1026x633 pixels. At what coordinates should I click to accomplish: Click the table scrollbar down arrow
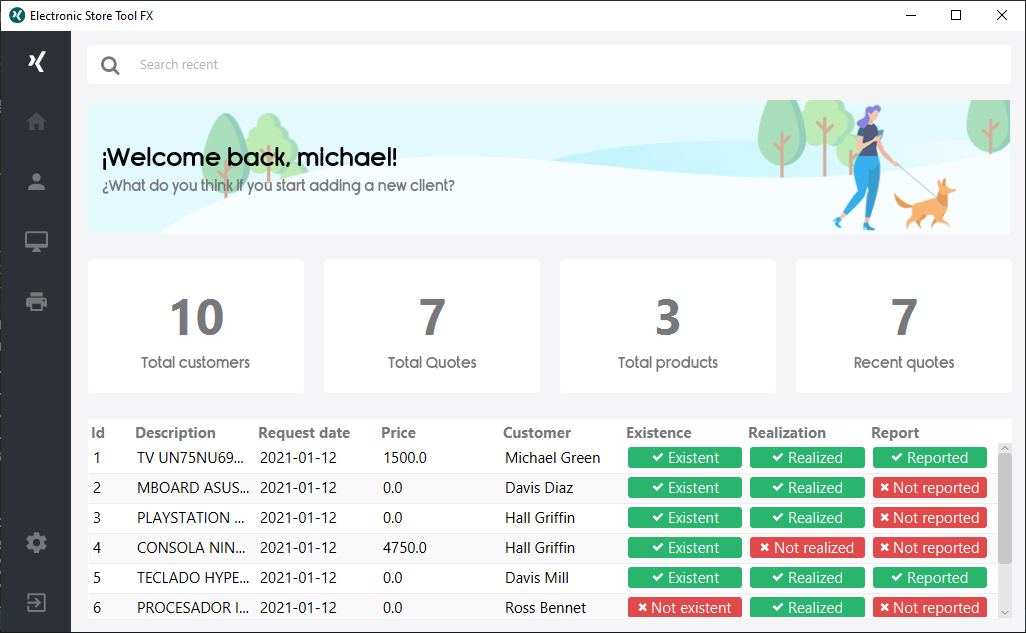pos(1005,612)
